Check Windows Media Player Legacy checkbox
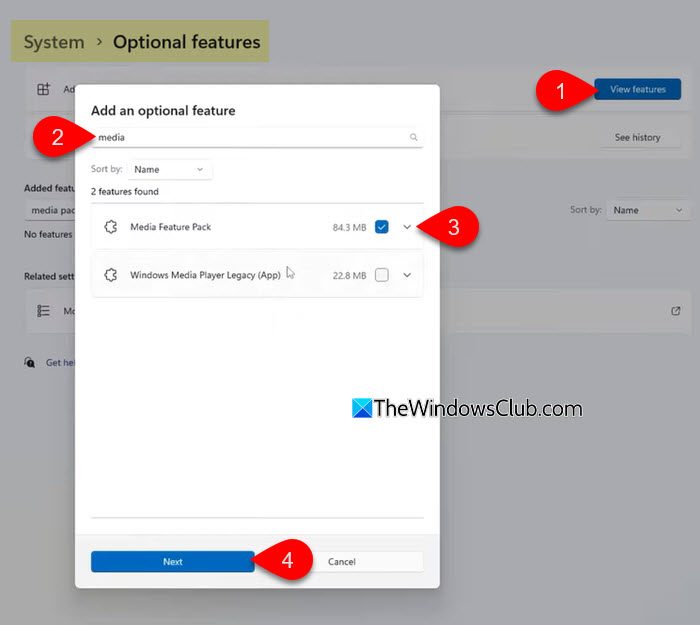Viewport: 700px width, 625px height. click(x=382, y=275)
